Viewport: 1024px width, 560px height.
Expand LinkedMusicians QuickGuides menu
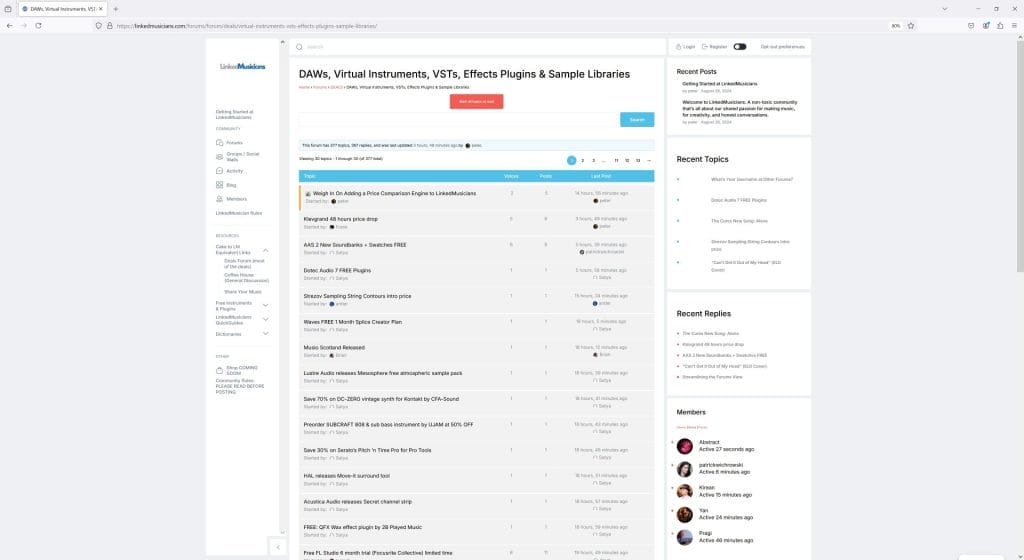(x=265, y=319)
